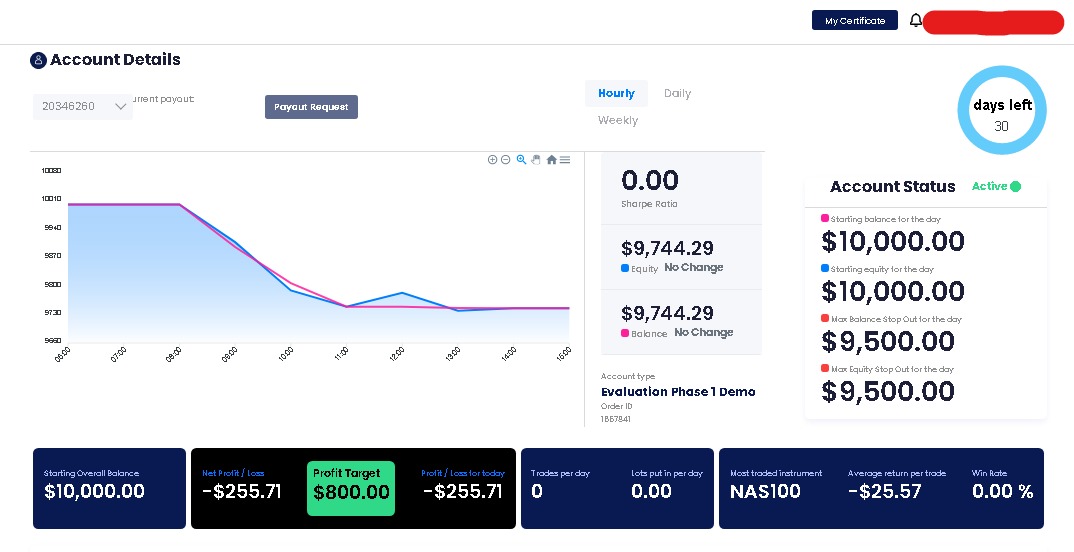Open the account number 20346260 dropdown
Screen dimensions: 1074x552
[83, 106]
